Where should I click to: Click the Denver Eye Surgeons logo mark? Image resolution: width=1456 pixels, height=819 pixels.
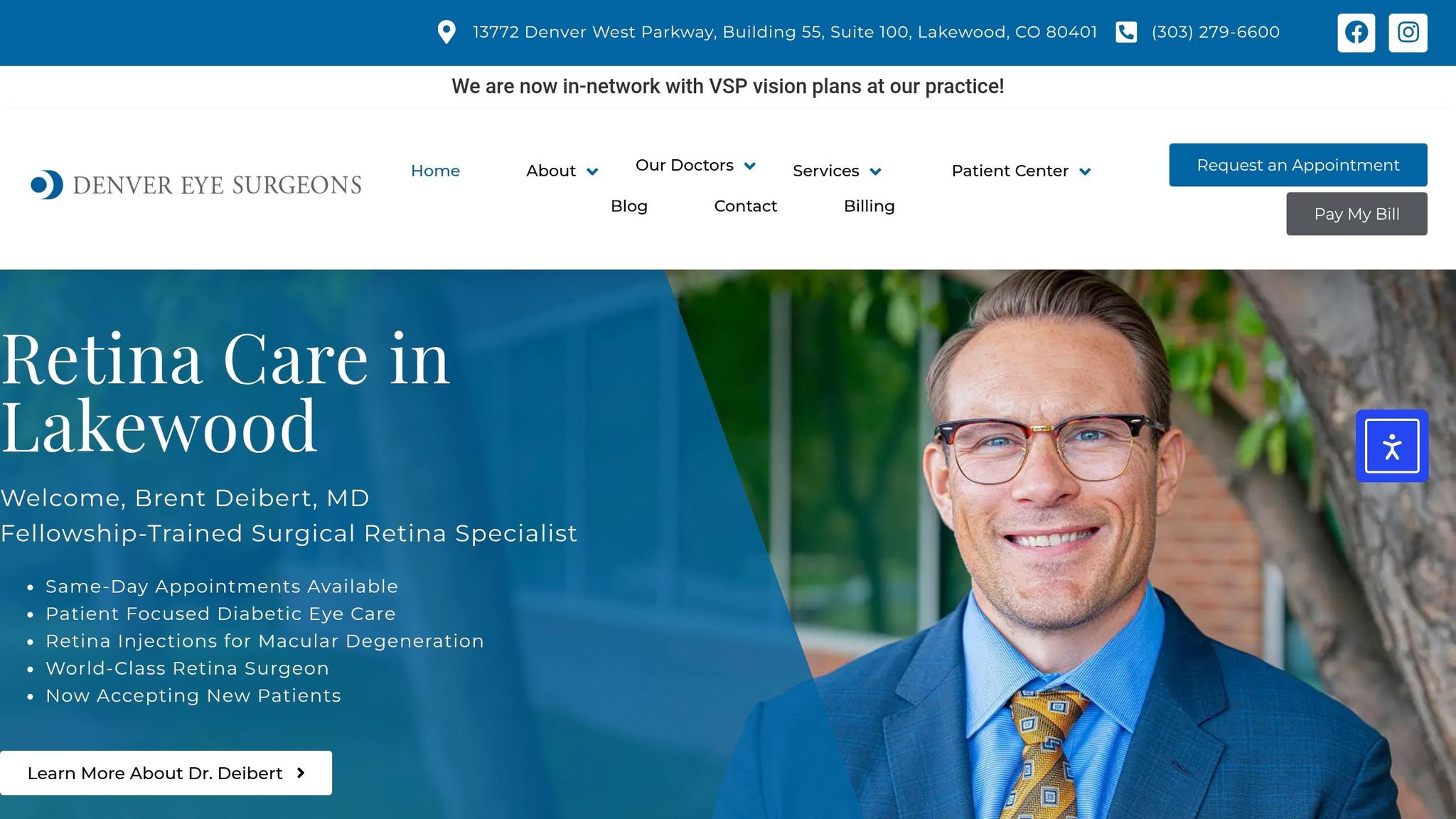point(44,184)
